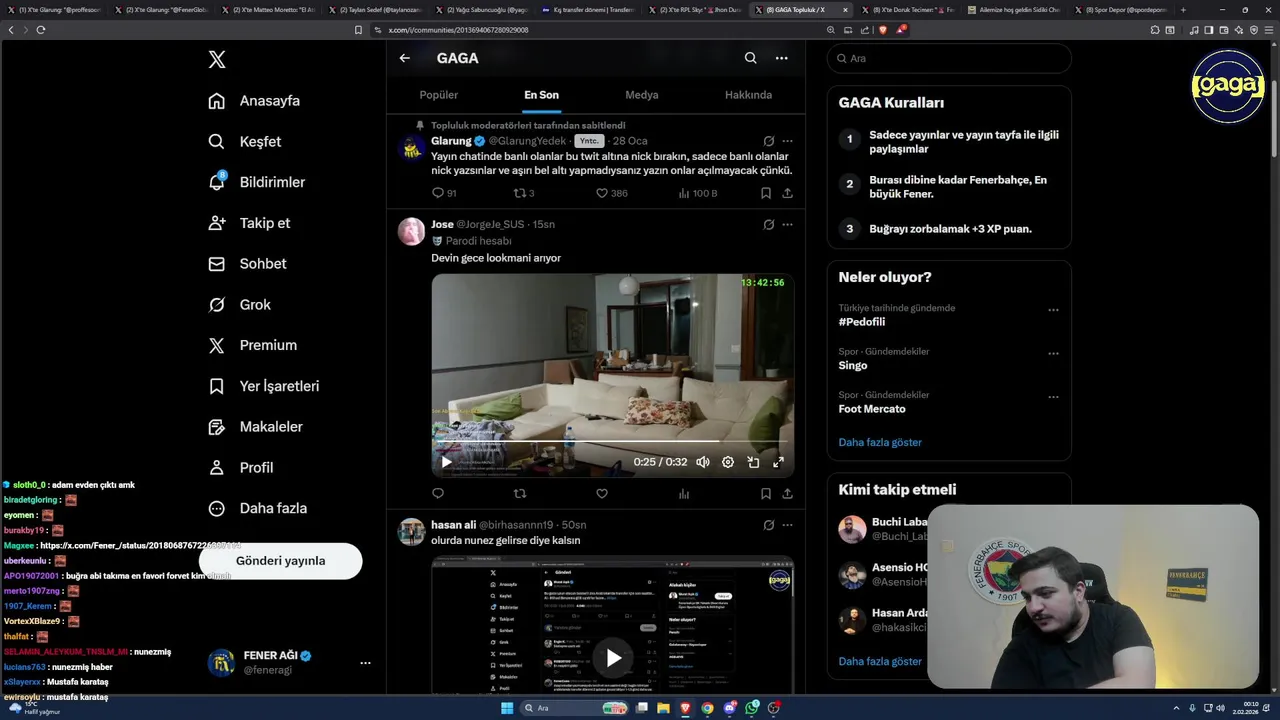Switch to the Hakkında tab
Image resolution: width=1280 pixels, height=720 pixels.
pos(748,95)
